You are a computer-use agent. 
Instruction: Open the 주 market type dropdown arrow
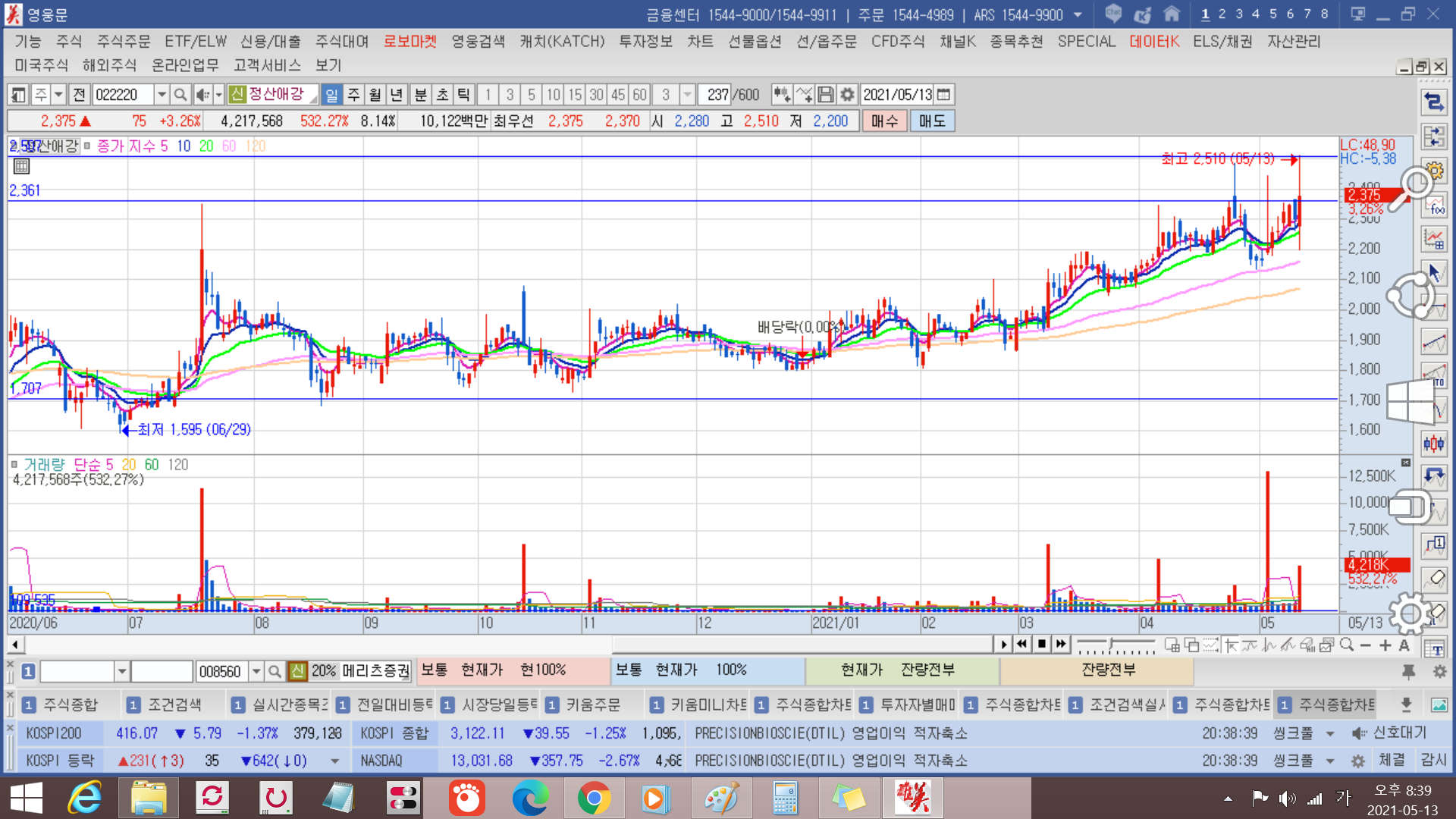tap(58, 95)
